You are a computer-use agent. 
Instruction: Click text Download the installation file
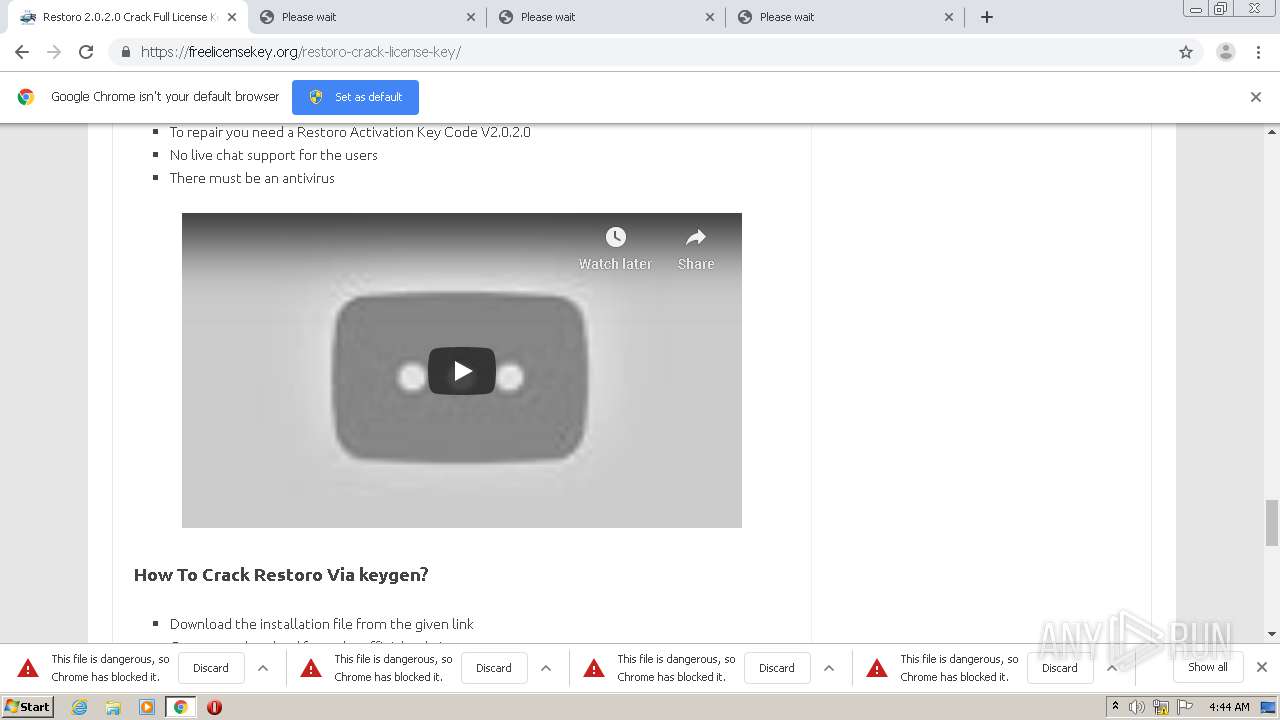322,624
